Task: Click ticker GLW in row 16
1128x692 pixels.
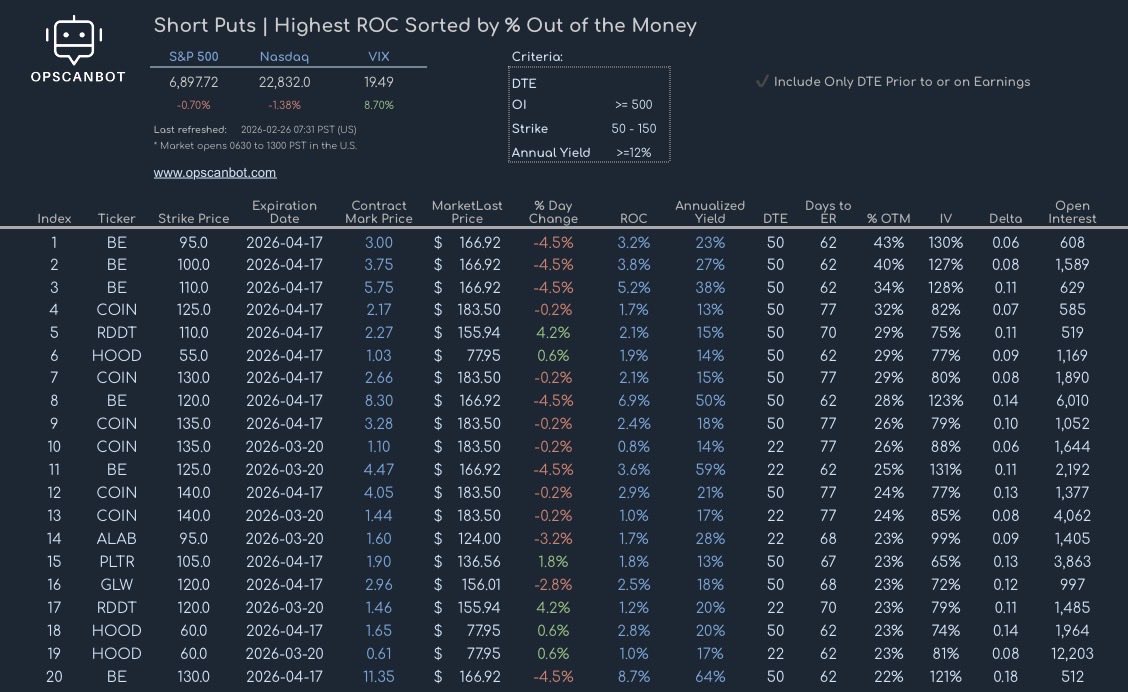Action: (117, 584)
